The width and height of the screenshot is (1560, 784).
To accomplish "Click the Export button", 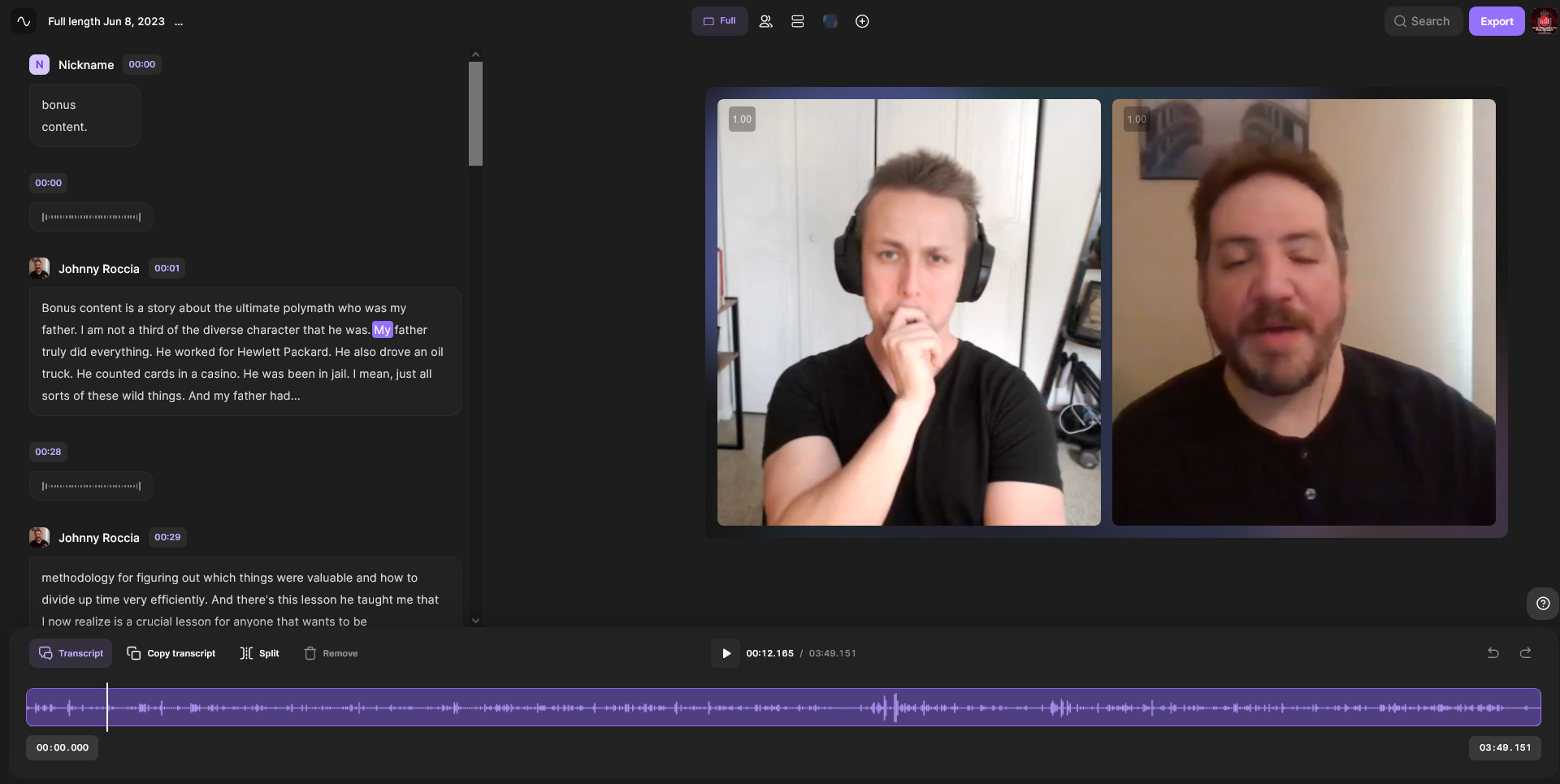I will point(1497,21).
